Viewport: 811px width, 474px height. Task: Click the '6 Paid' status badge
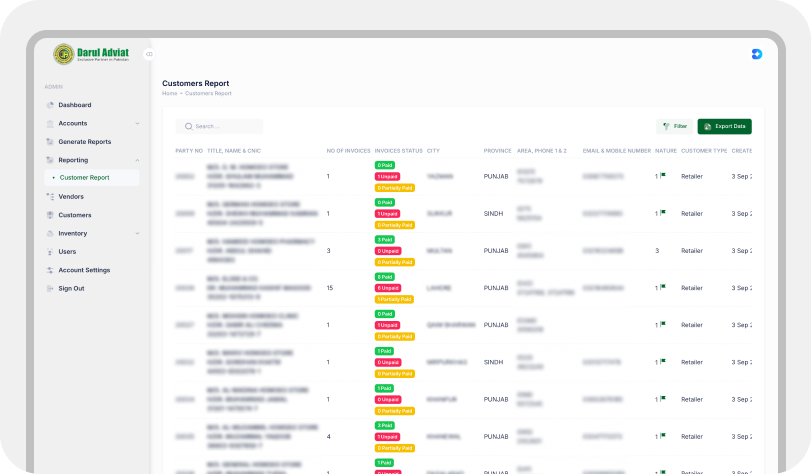click(x=385, y=277)
